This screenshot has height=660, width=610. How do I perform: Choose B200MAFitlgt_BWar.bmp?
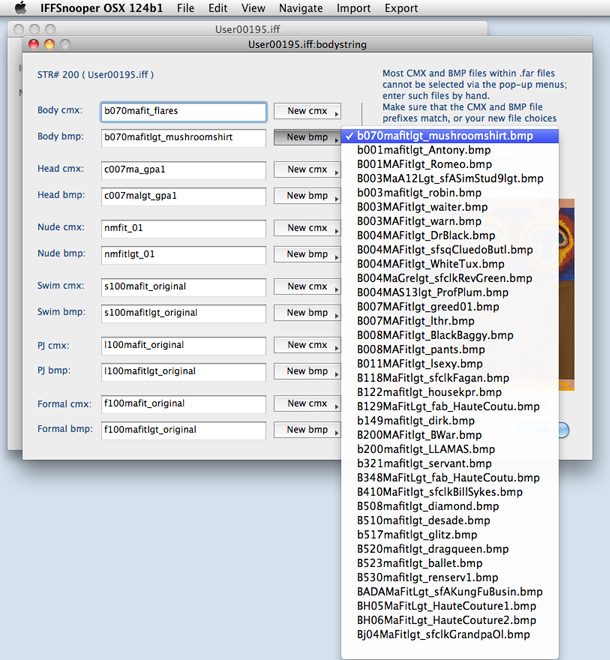450,436
